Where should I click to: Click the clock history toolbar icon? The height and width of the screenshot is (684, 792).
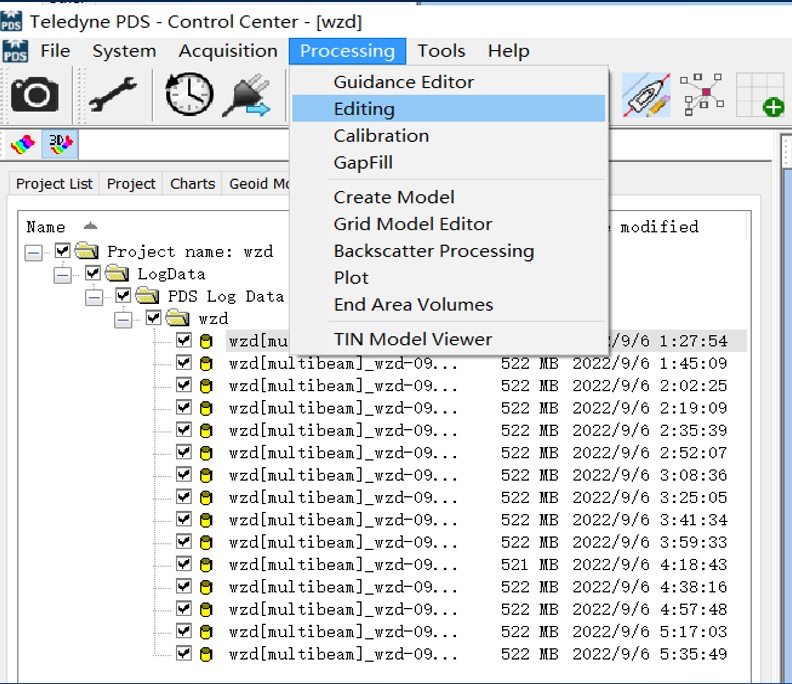pos(189,94)
